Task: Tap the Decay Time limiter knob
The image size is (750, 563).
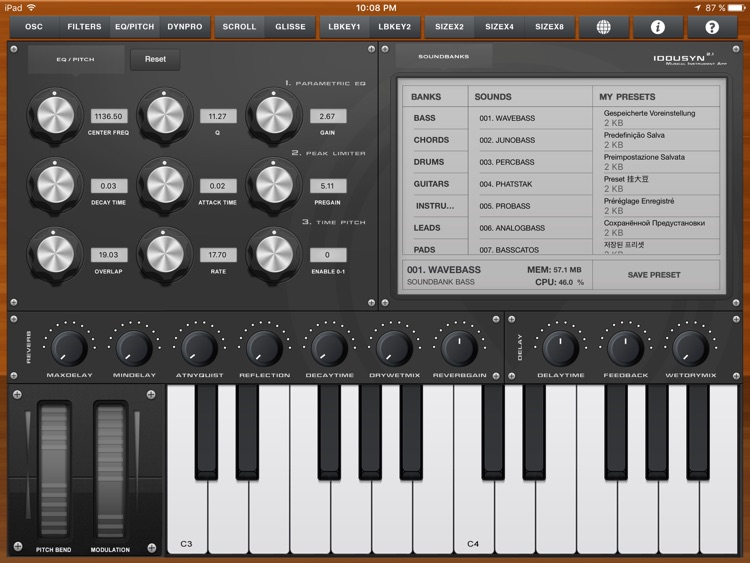Action: [x=55, y=185]
